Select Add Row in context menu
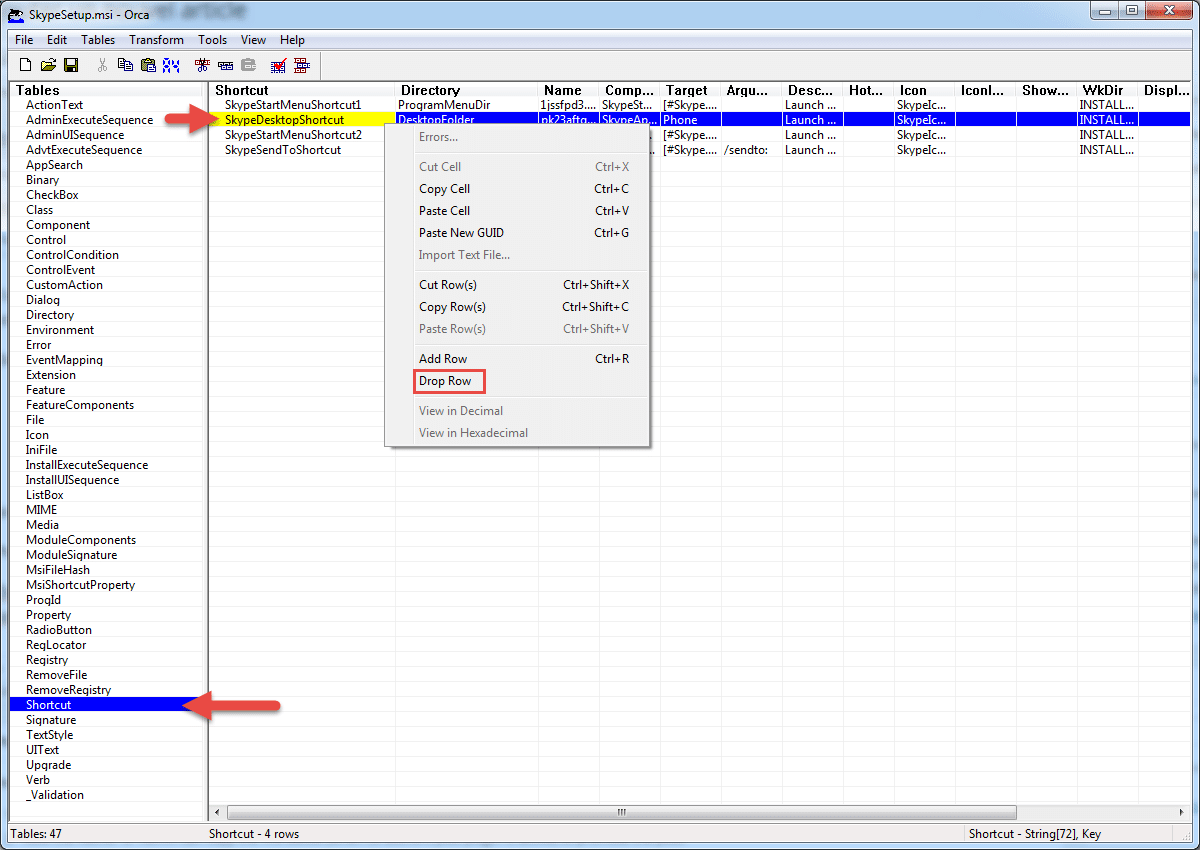Screen dimensions: 1200x850 [443, 359]
